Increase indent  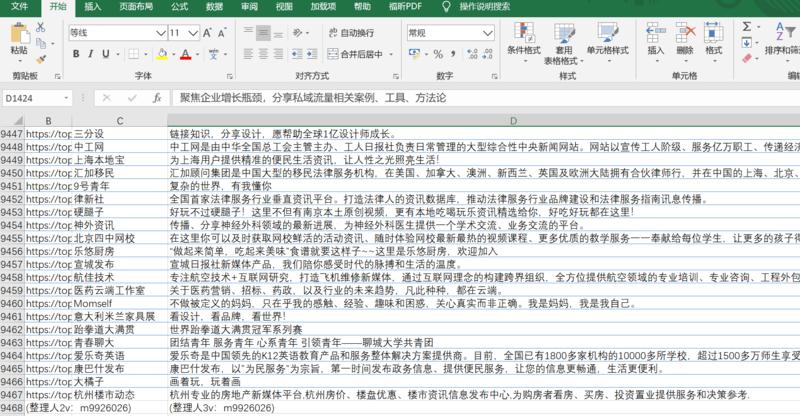coord(312,54)
